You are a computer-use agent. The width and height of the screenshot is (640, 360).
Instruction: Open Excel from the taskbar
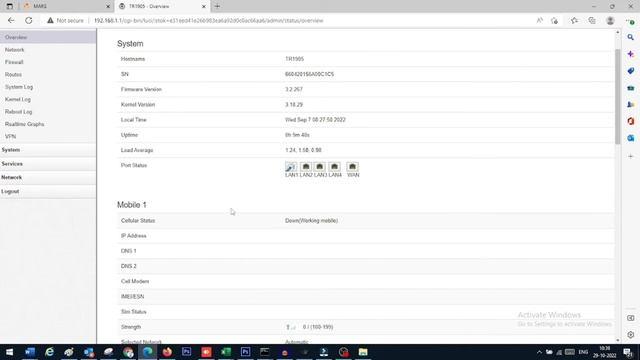[226, 352]
